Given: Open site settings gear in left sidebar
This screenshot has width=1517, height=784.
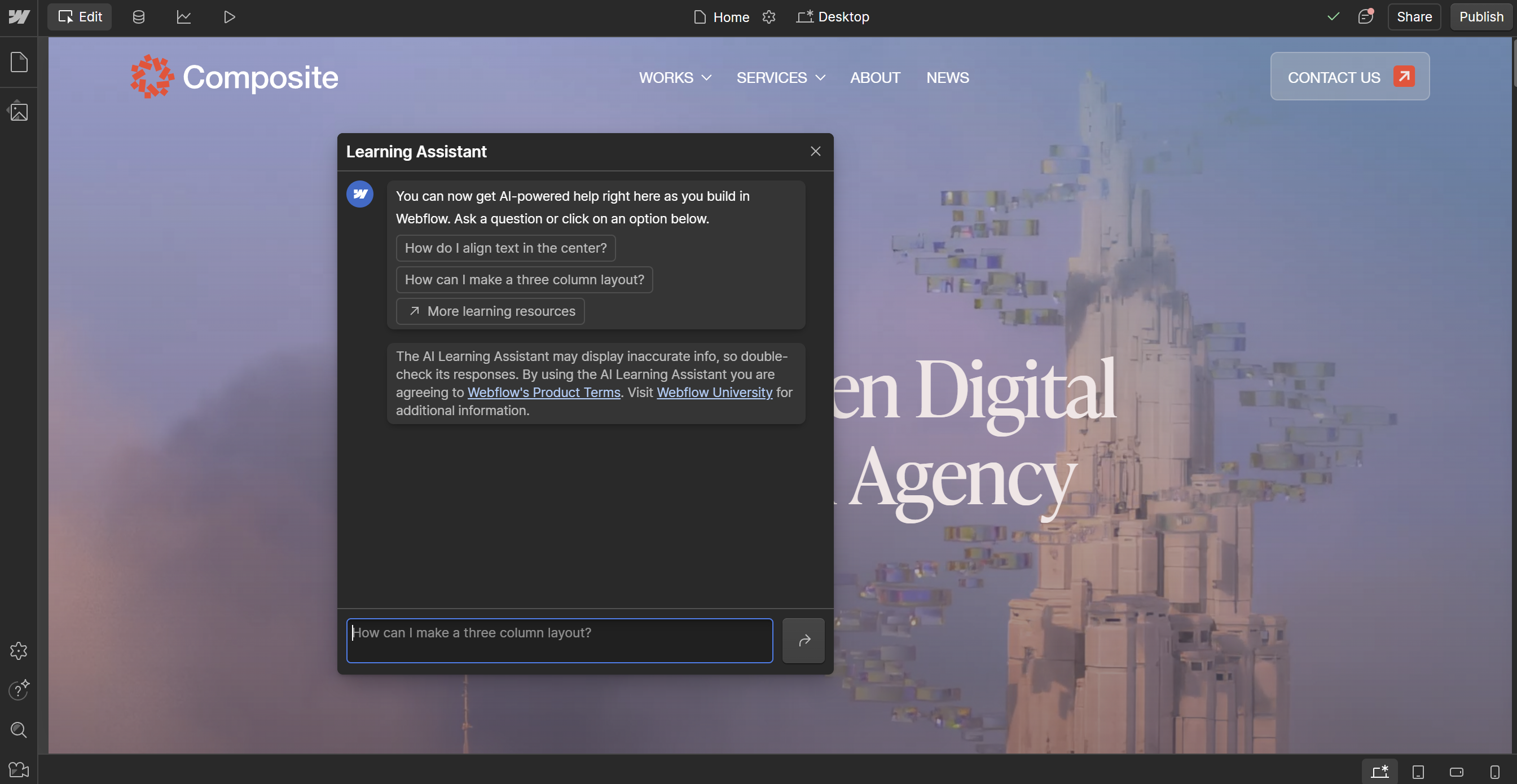Looking at the screenshot, I should pos(19,650).
